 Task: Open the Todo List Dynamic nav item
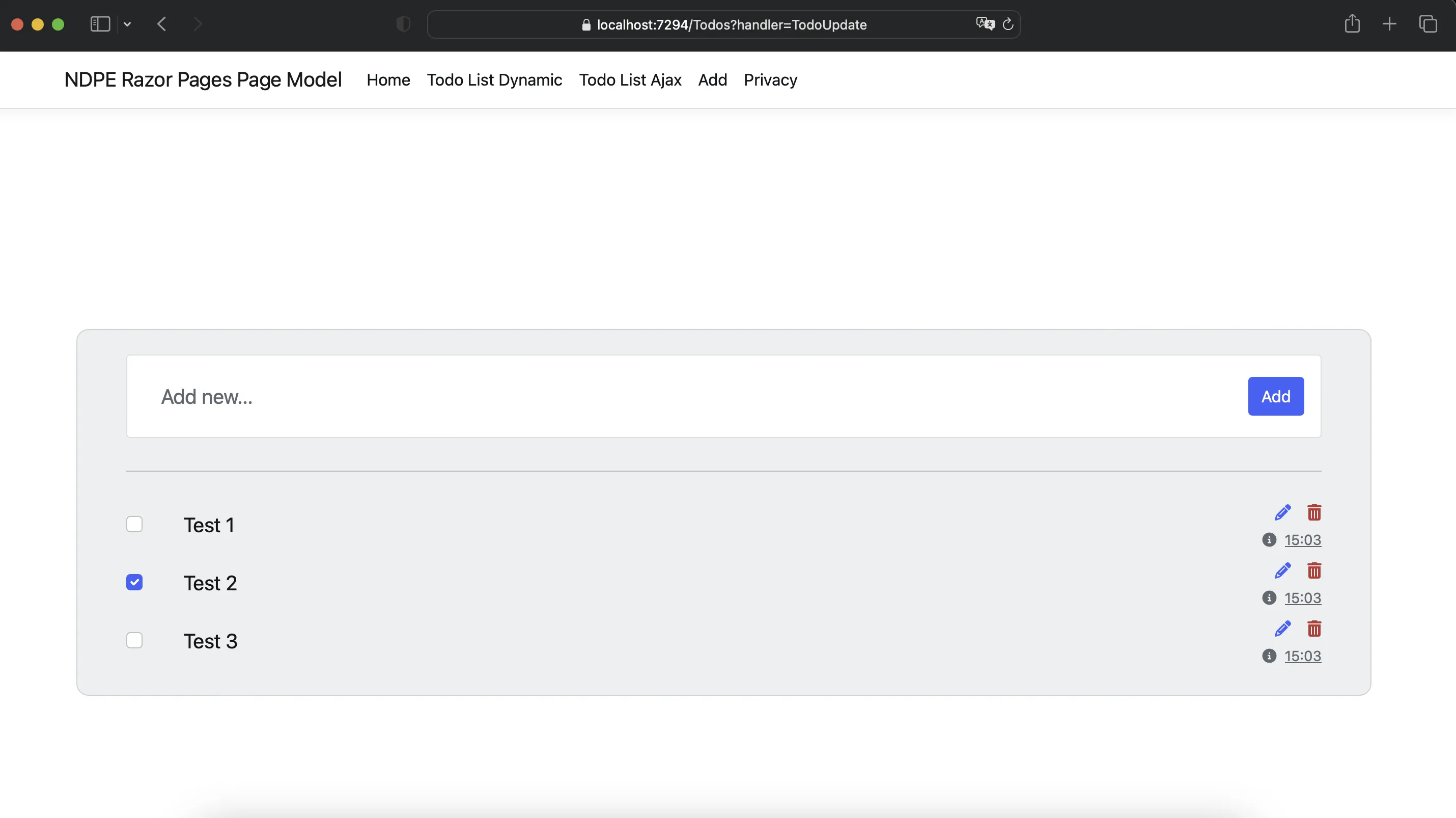click(x=494, y=79)
